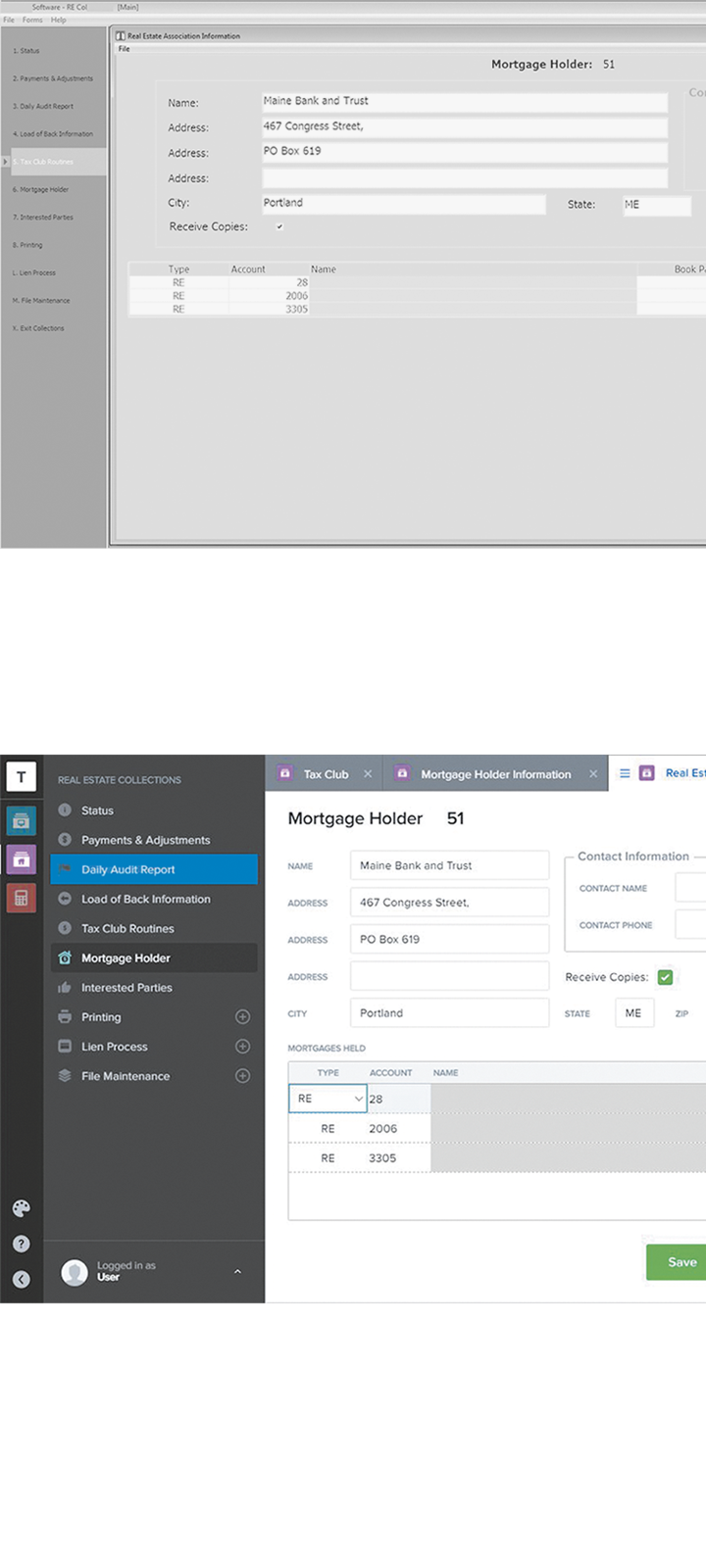Click the Name field with Maine Bank and Trust
The height and width of the screenshot is (1568, 706).
coord(449,865)
